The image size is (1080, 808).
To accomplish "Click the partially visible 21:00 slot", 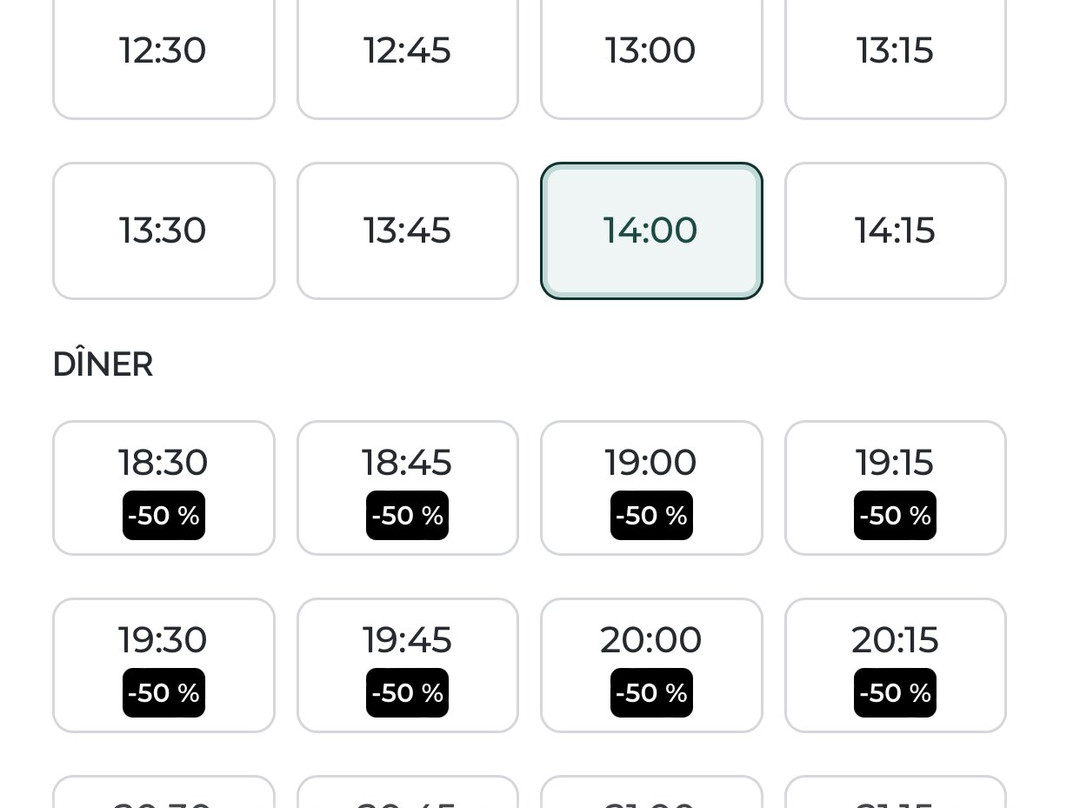I will (652, 792).
